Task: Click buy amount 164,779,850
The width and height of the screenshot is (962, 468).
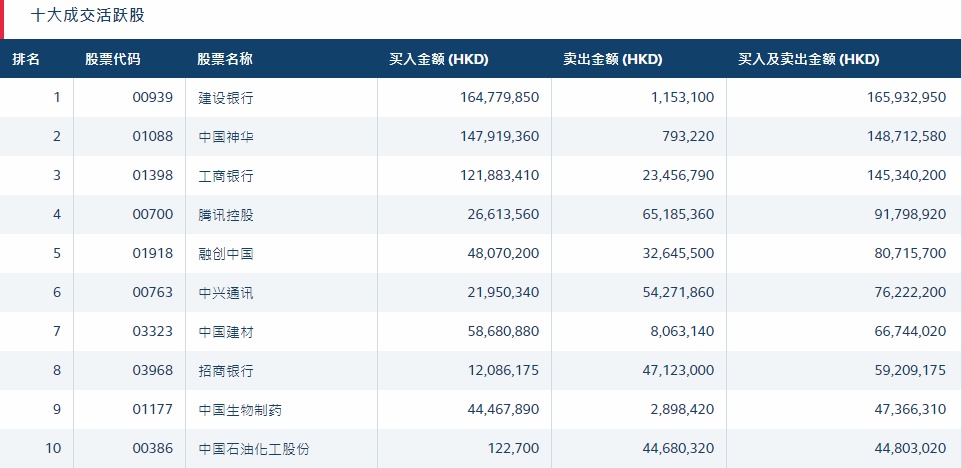Action: (499, 98)
